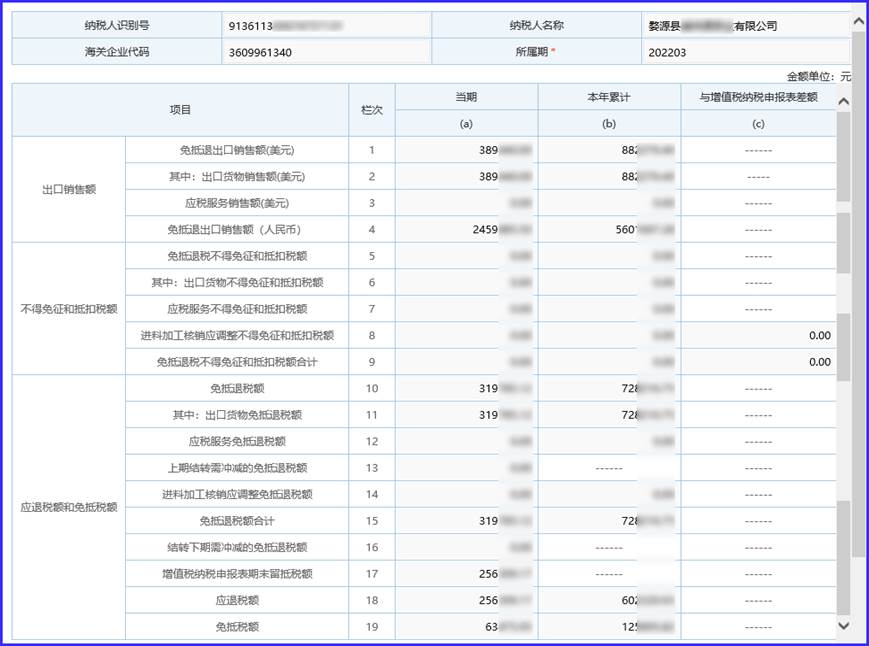Image resolution: width=869 pixels, height=646 pixels.
Task: Click the 出口销售额 row group label
Action: (x=68, y=189)
